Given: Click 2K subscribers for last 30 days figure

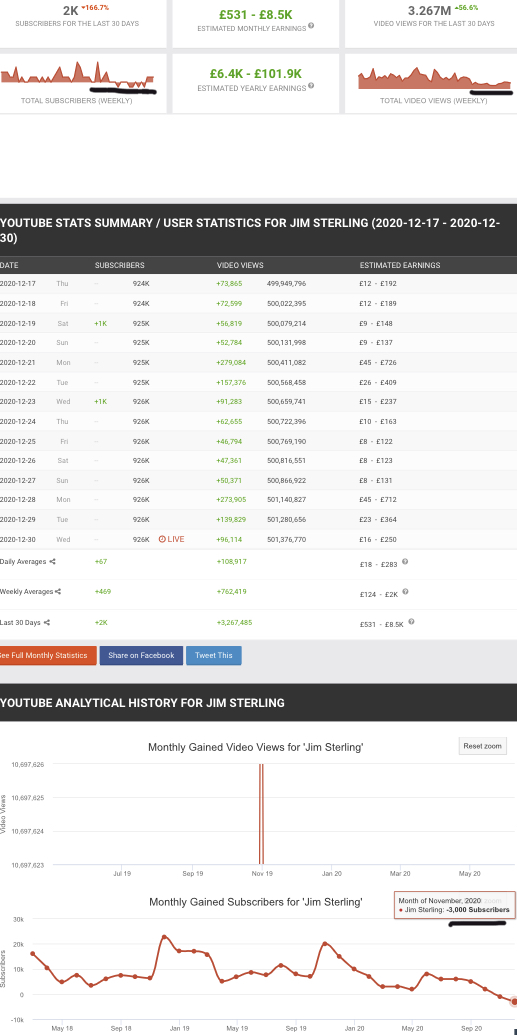Looking at the screenshot, I should (71, 11).
